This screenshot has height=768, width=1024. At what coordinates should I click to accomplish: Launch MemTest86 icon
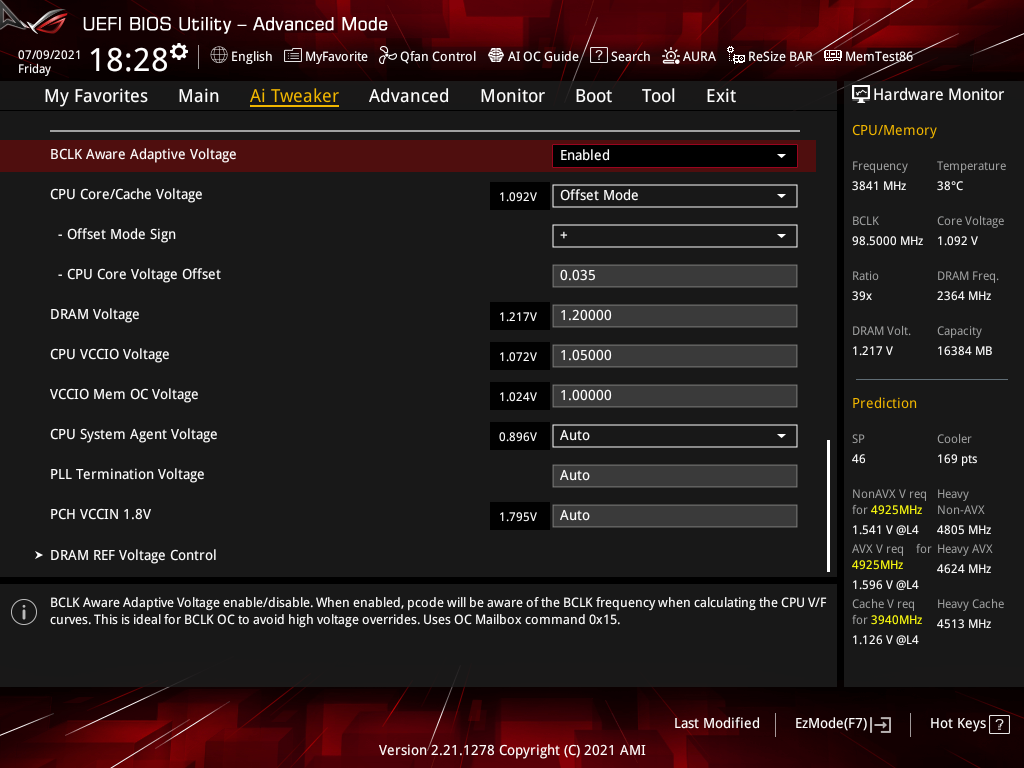click(833, 56)
